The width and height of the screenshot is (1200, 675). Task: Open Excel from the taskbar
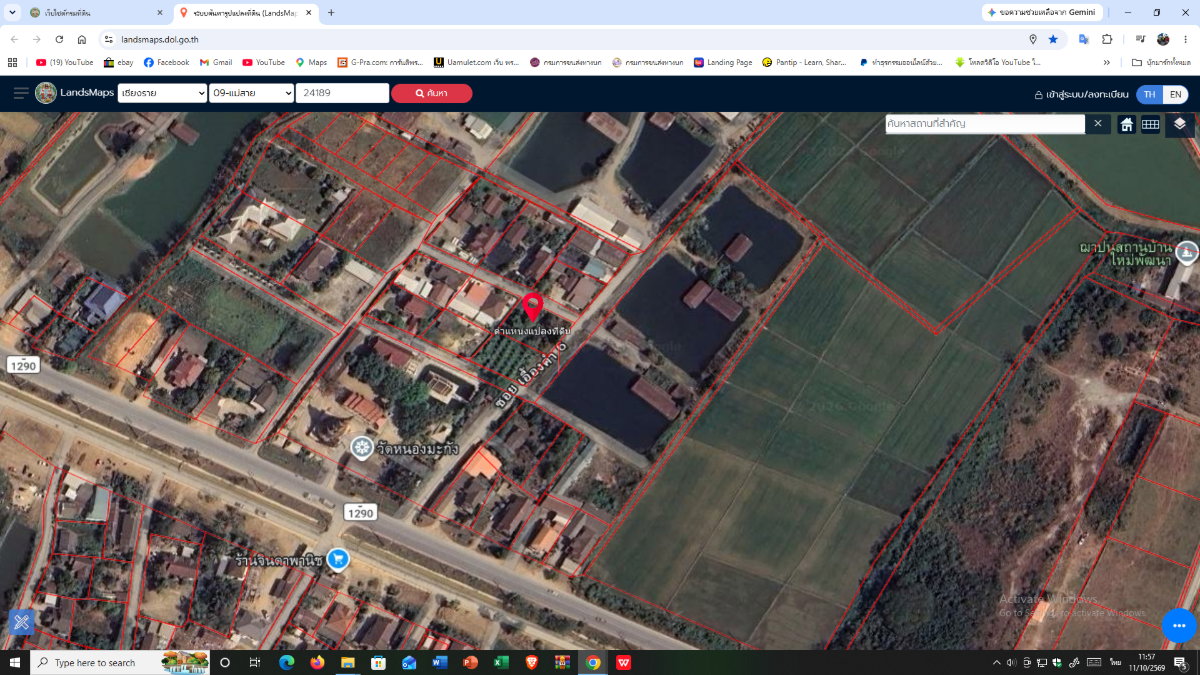pos(501,662)
